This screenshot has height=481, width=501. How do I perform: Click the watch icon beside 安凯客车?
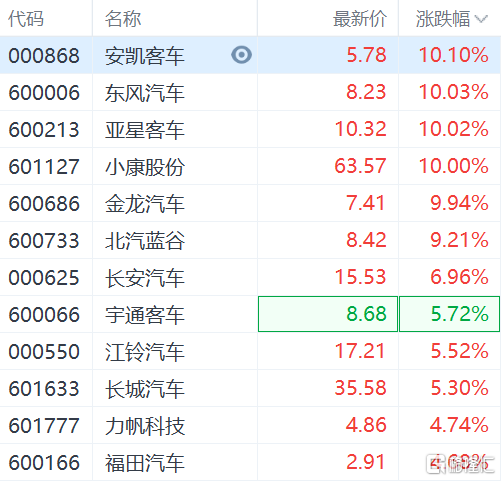tap(241, 55)
